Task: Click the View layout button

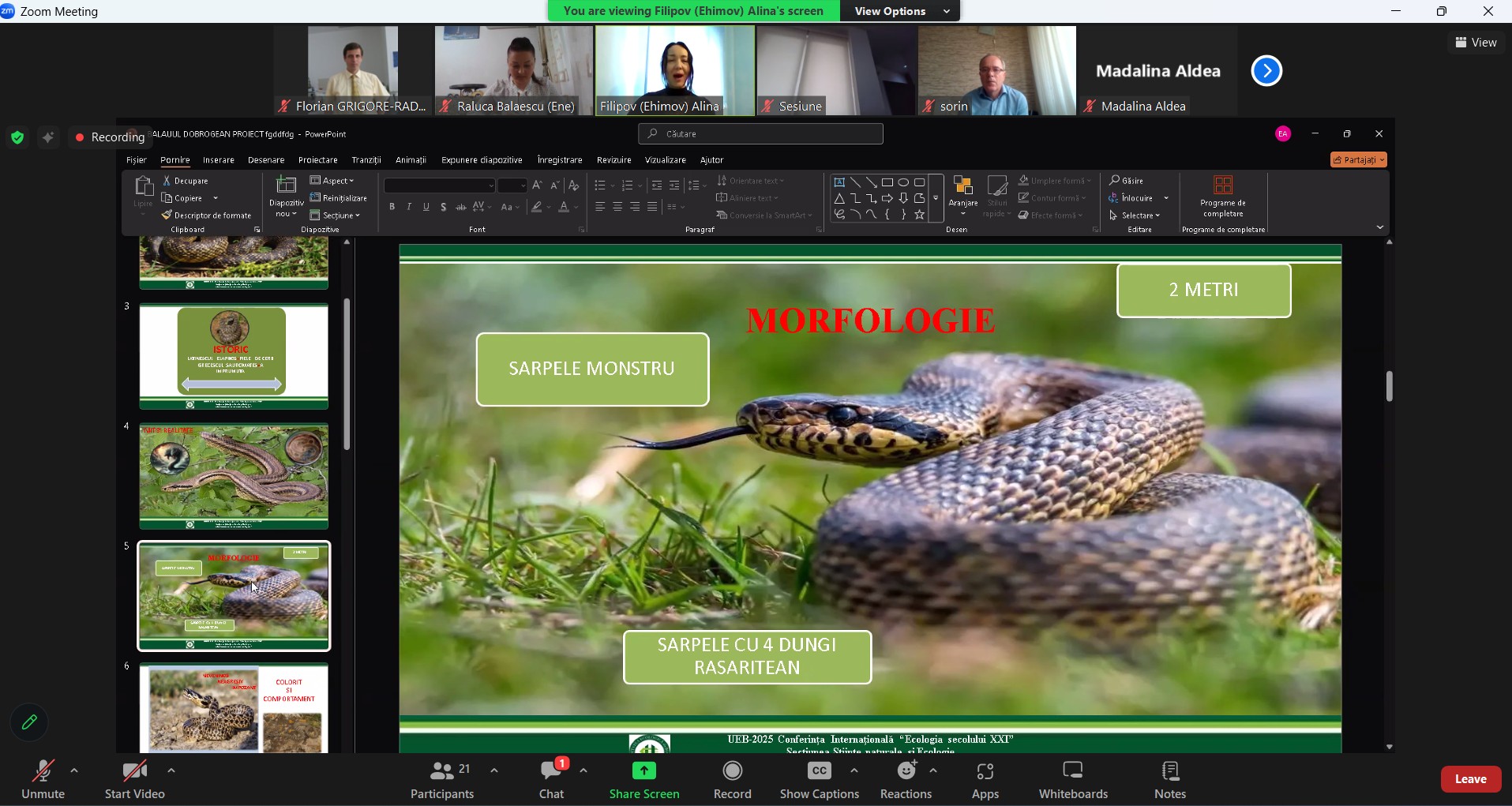Action: pyautogui.click(x=1476, y=43)
